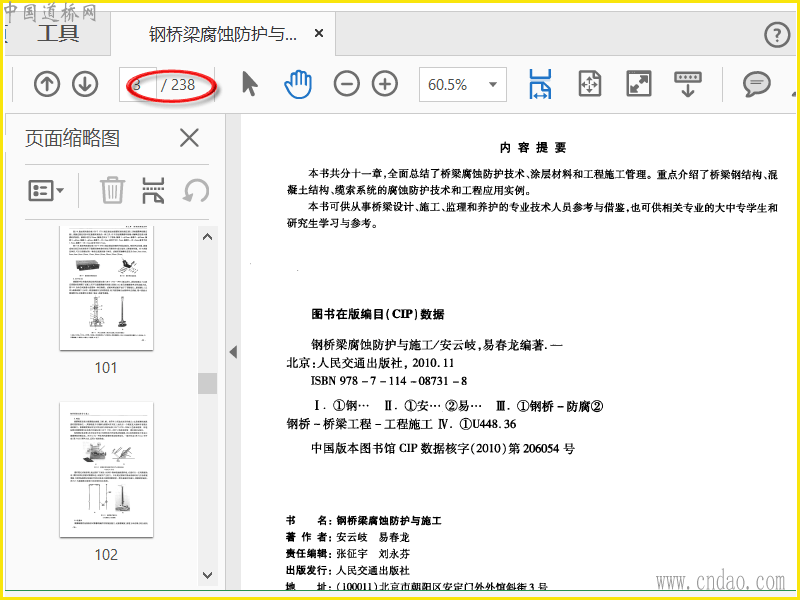Enable fit width scrolling mode
Viewport: 800px width, 600px height.
point(540,84)
